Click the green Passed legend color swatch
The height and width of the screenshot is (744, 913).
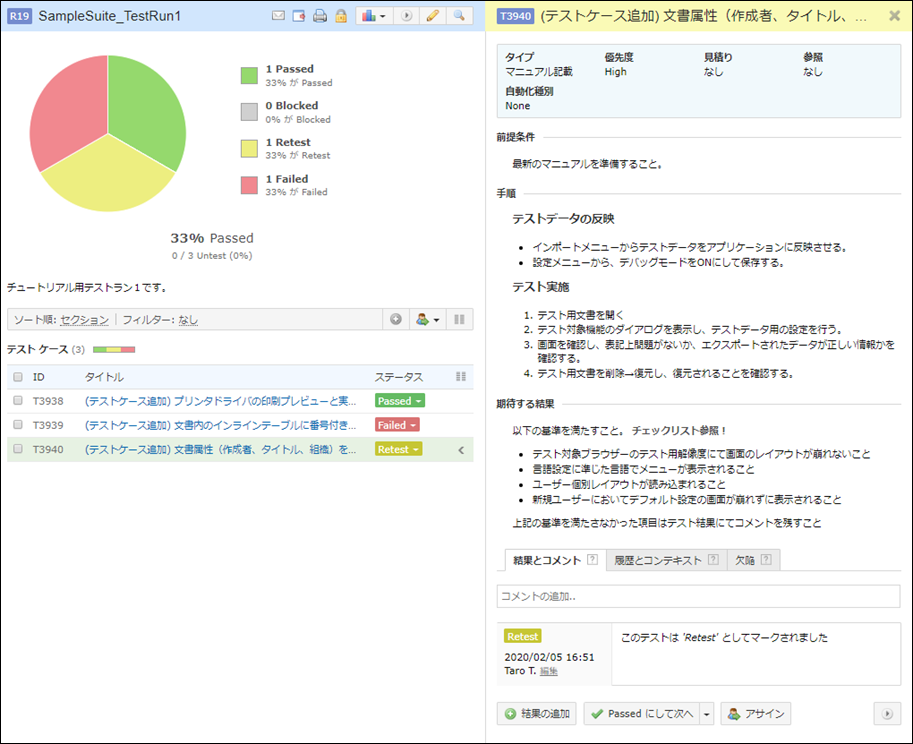tap(249, 76)
